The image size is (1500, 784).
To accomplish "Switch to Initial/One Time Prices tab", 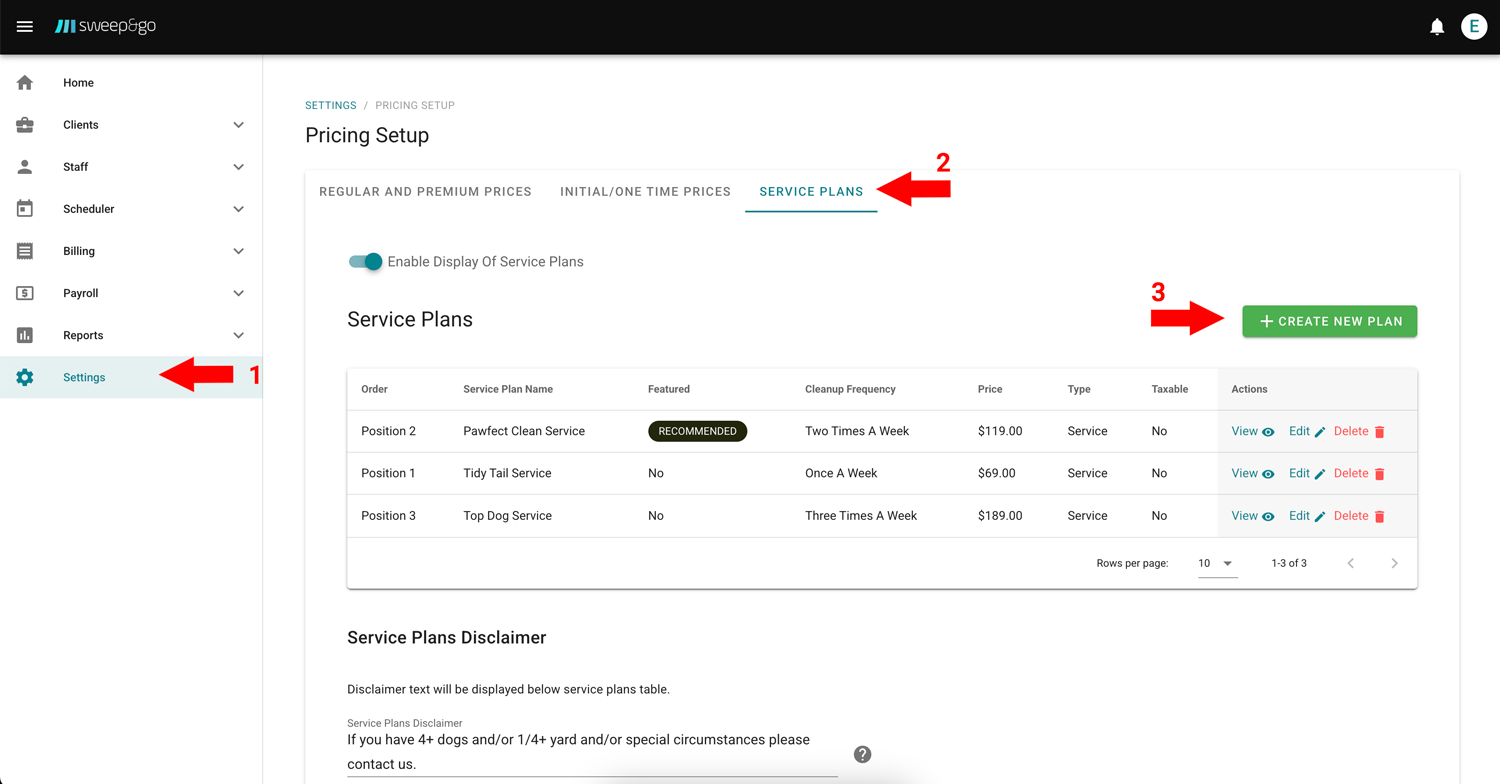I will coord(645,192).
